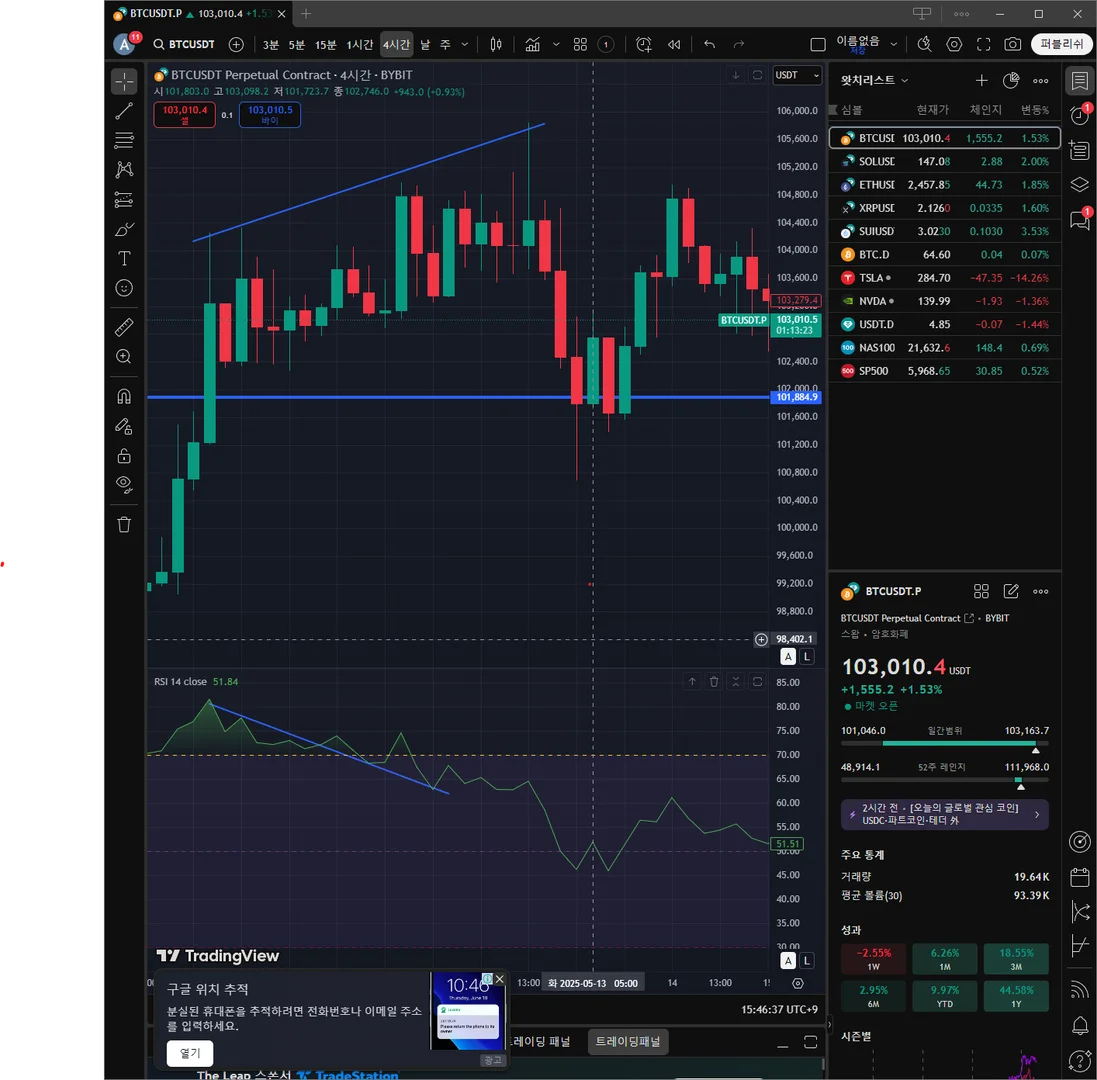Click the 열기 button in the ad
Viewport: 1097px width, 1080px height.
coord(190,1053)
